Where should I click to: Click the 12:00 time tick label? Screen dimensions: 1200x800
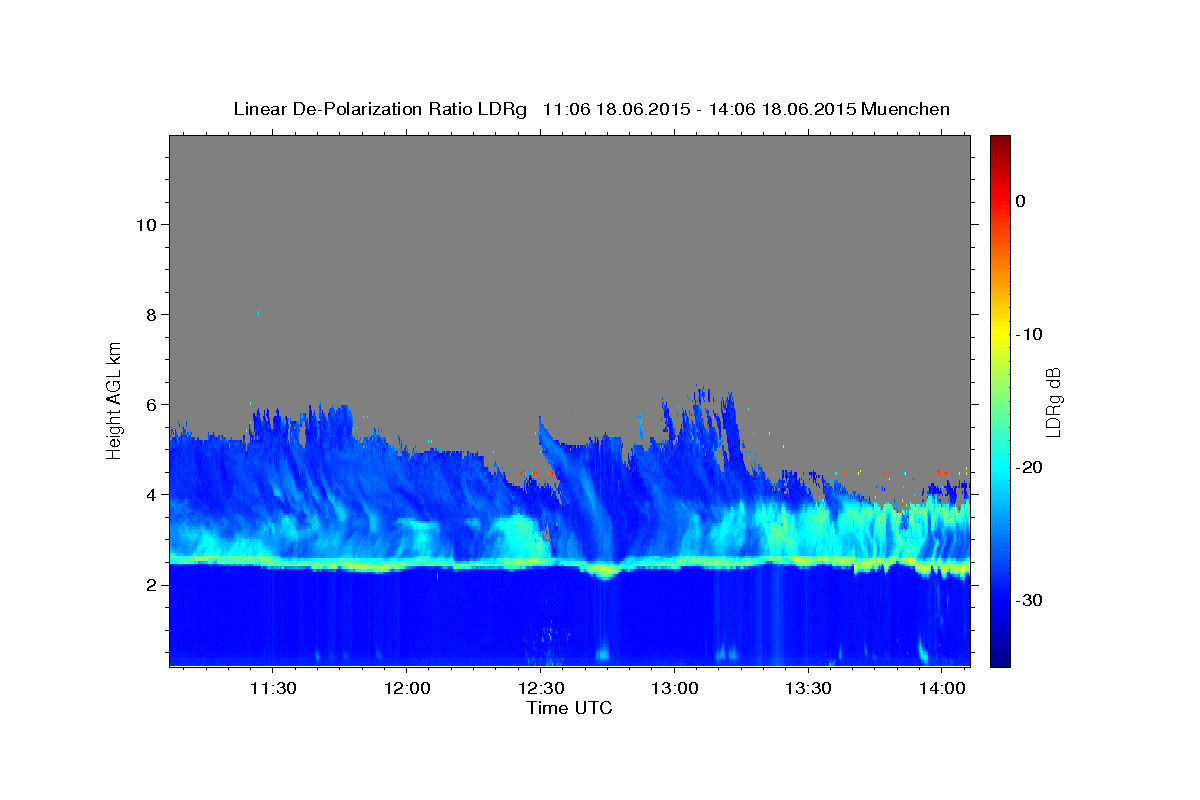[408, 688]
